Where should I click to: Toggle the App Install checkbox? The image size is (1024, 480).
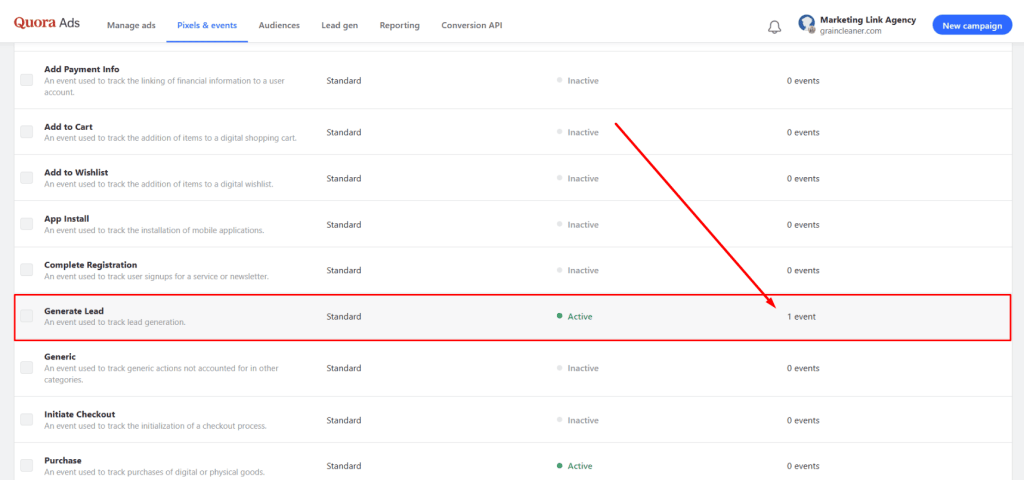pos(27,224)
